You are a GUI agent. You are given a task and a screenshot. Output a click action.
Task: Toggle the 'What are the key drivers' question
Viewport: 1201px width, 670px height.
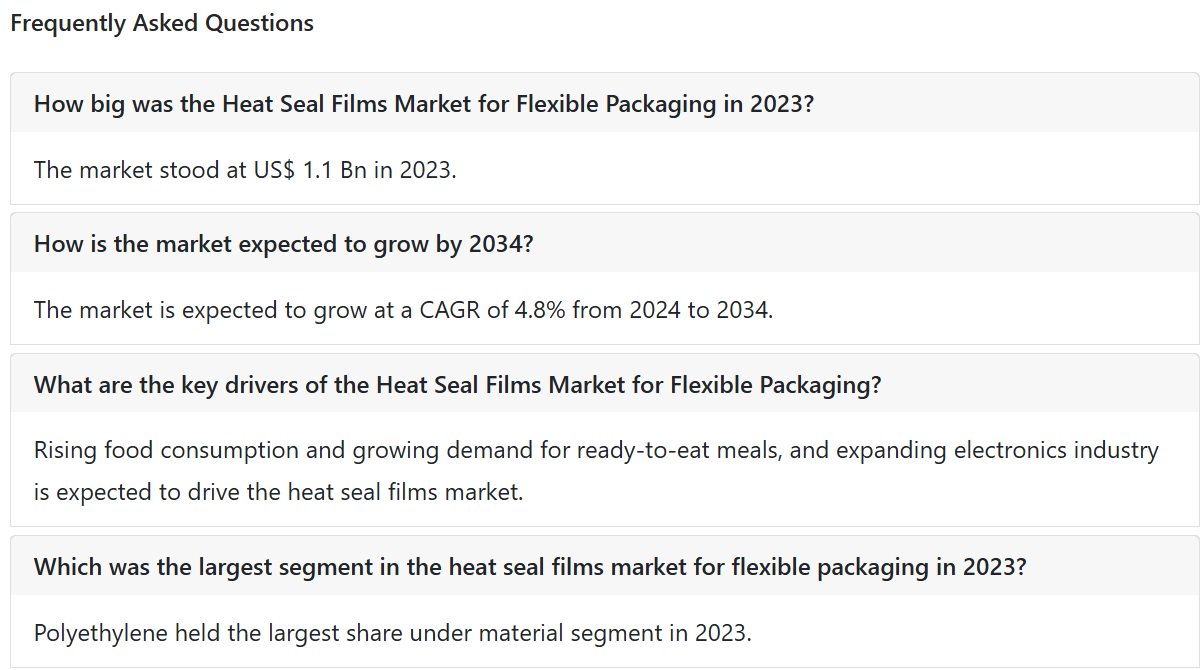605,384
